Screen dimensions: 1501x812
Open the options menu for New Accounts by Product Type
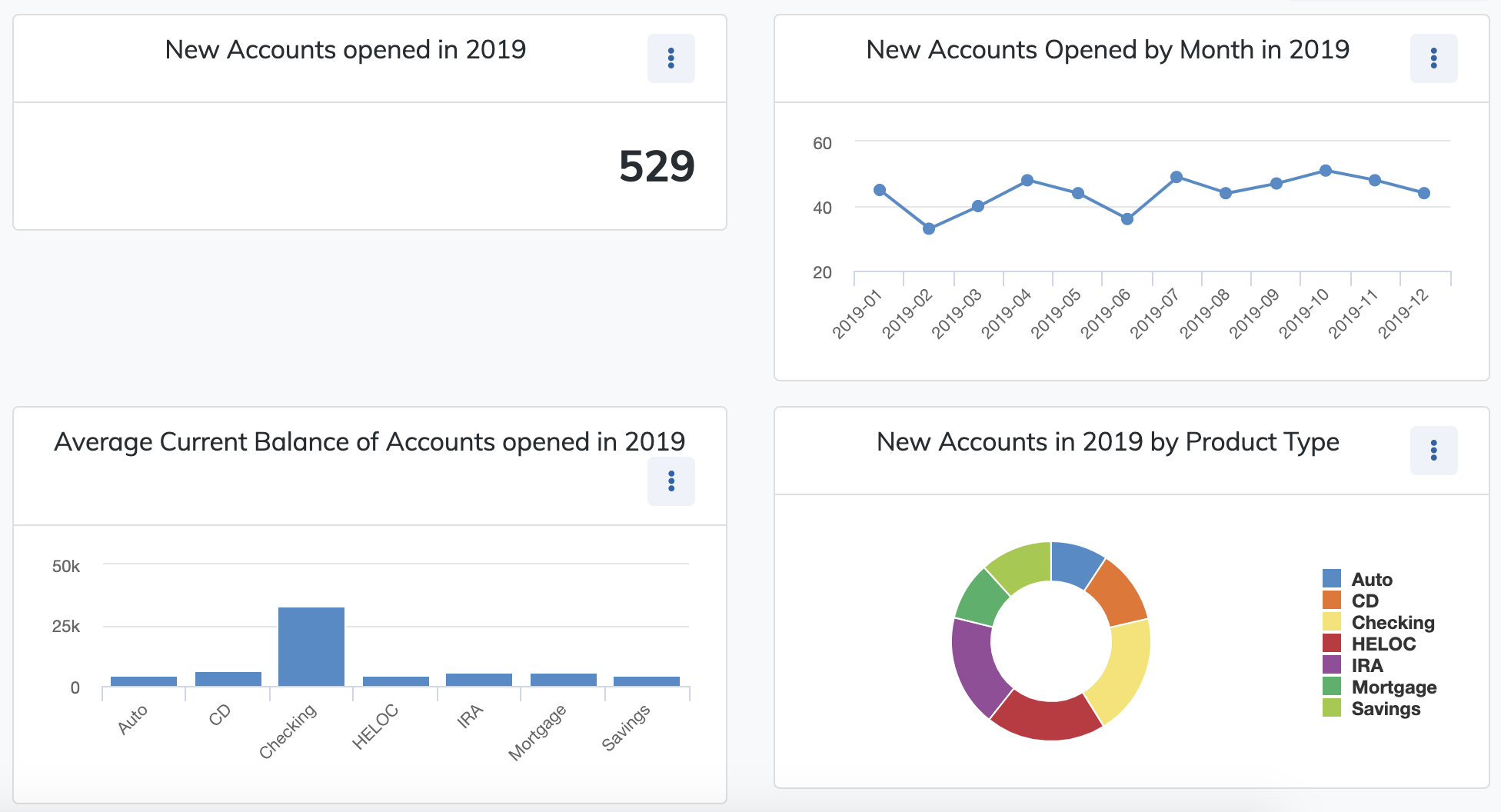click(1433, 451)
